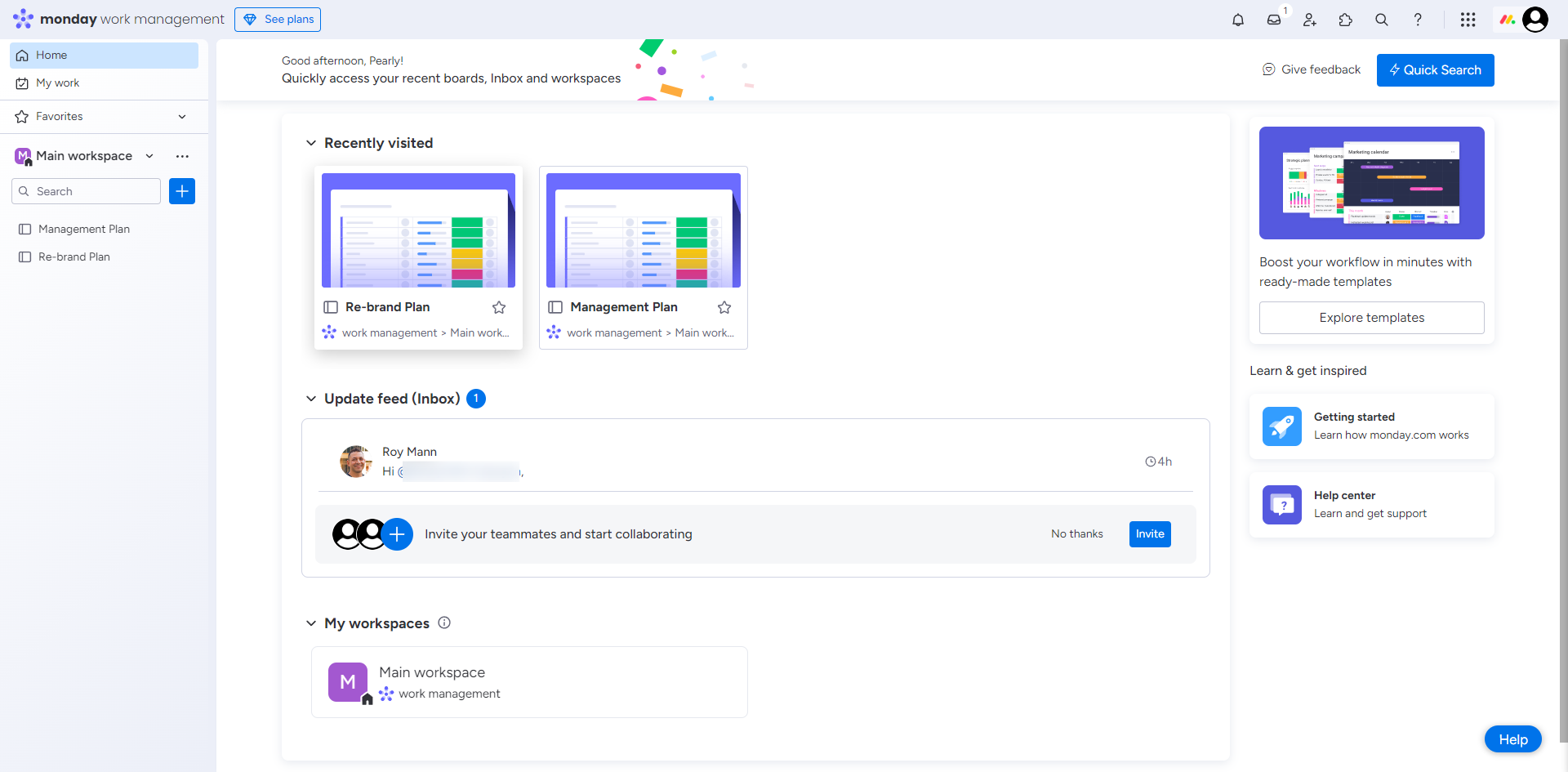Open the help question mark icon

(1418, 20)
